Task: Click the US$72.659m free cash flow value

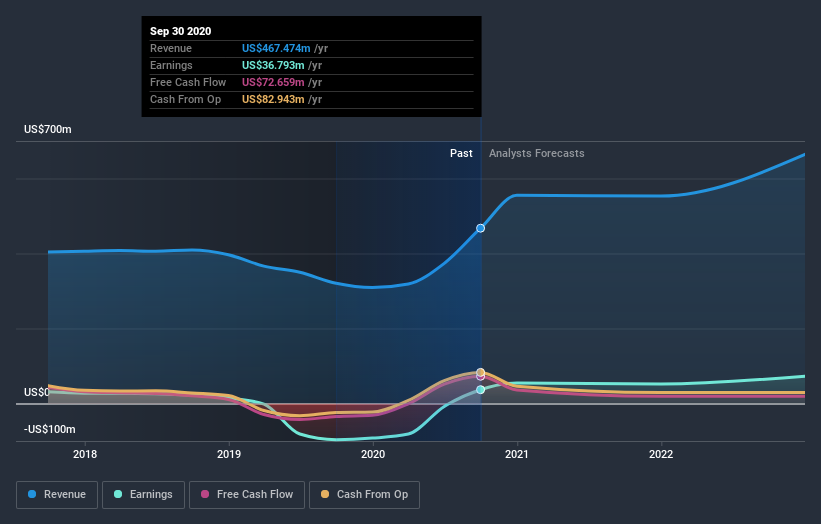Action: [x=273, y=82]
